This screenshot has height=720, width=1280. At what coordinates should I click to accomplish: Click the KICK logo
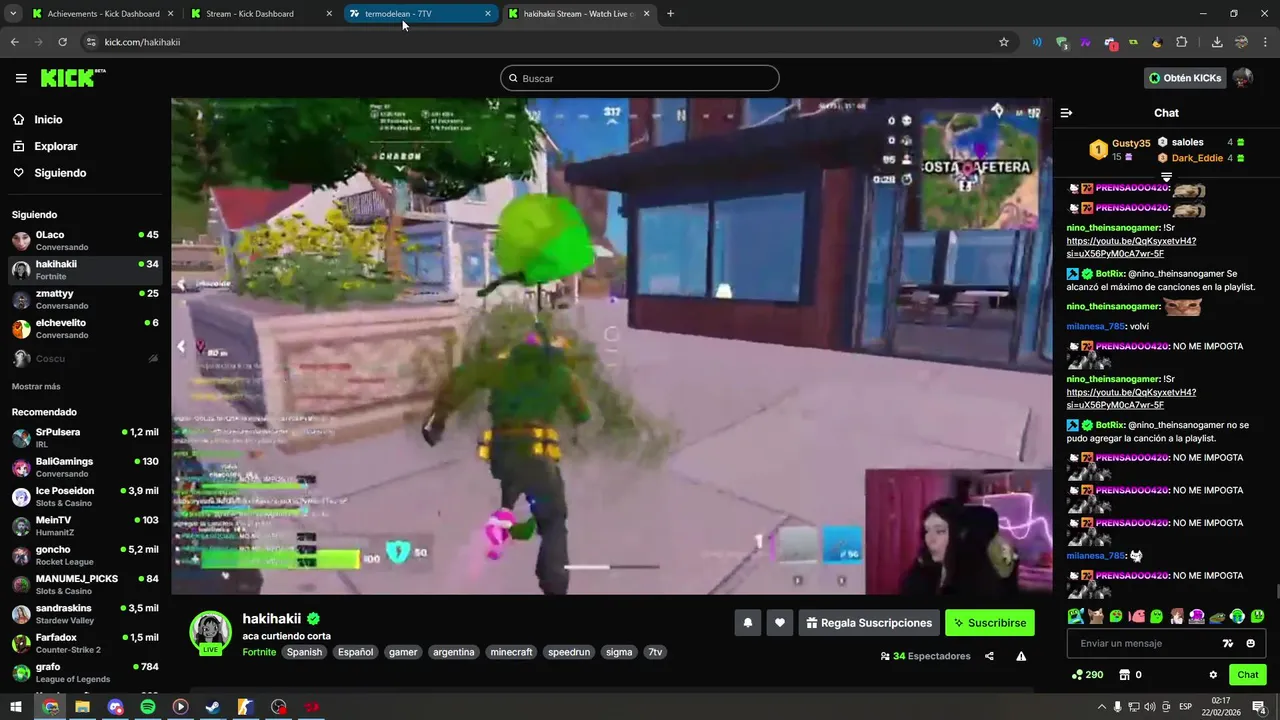click(x=73, y=78)
